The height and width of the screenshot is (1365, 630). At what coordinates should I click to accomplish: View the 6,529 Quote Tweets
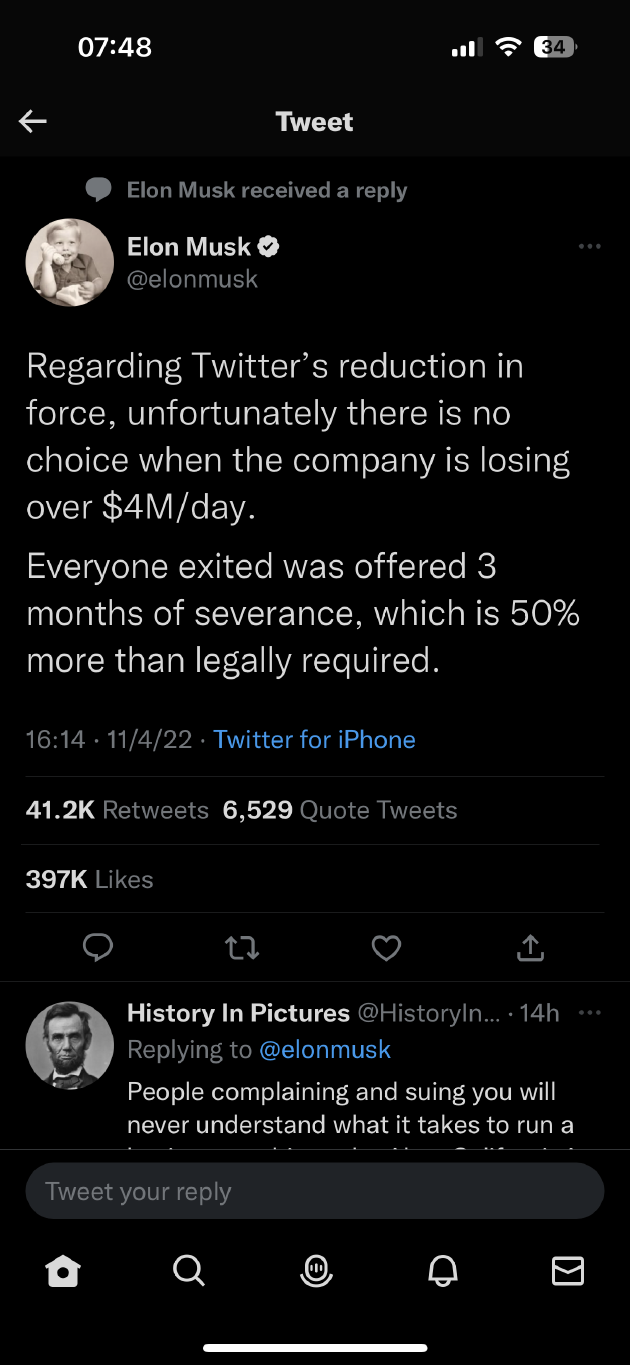tap(340, 810)
